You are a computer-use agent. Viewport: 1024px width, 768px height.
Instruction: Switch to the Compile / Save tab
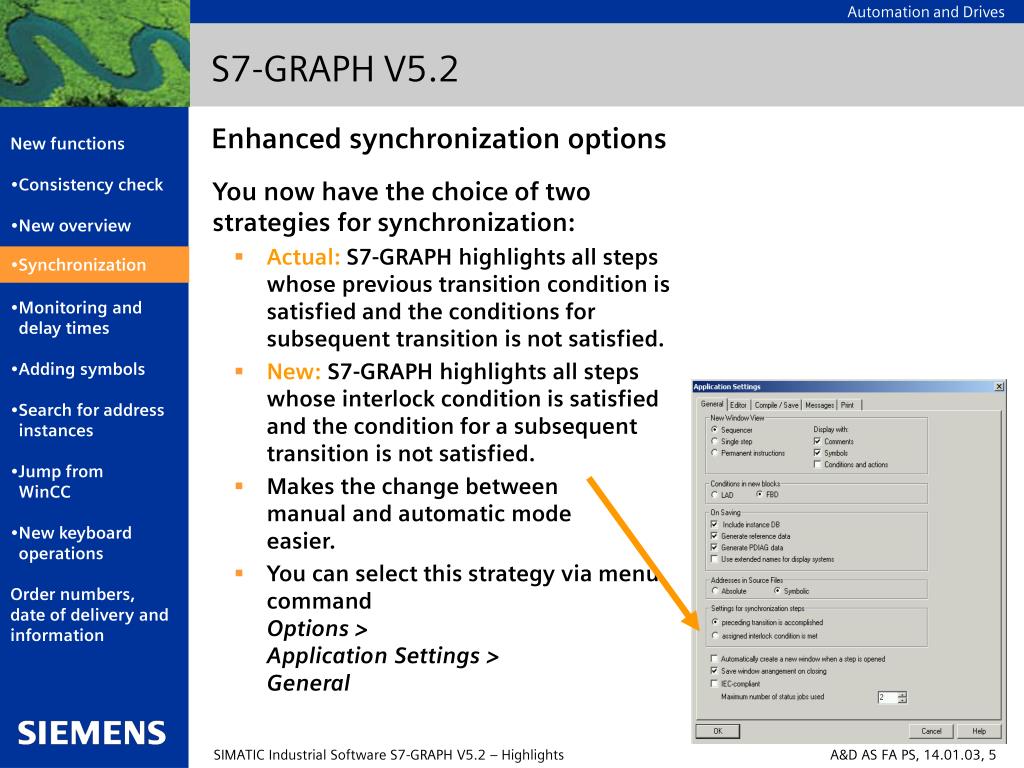coord(776,405)
